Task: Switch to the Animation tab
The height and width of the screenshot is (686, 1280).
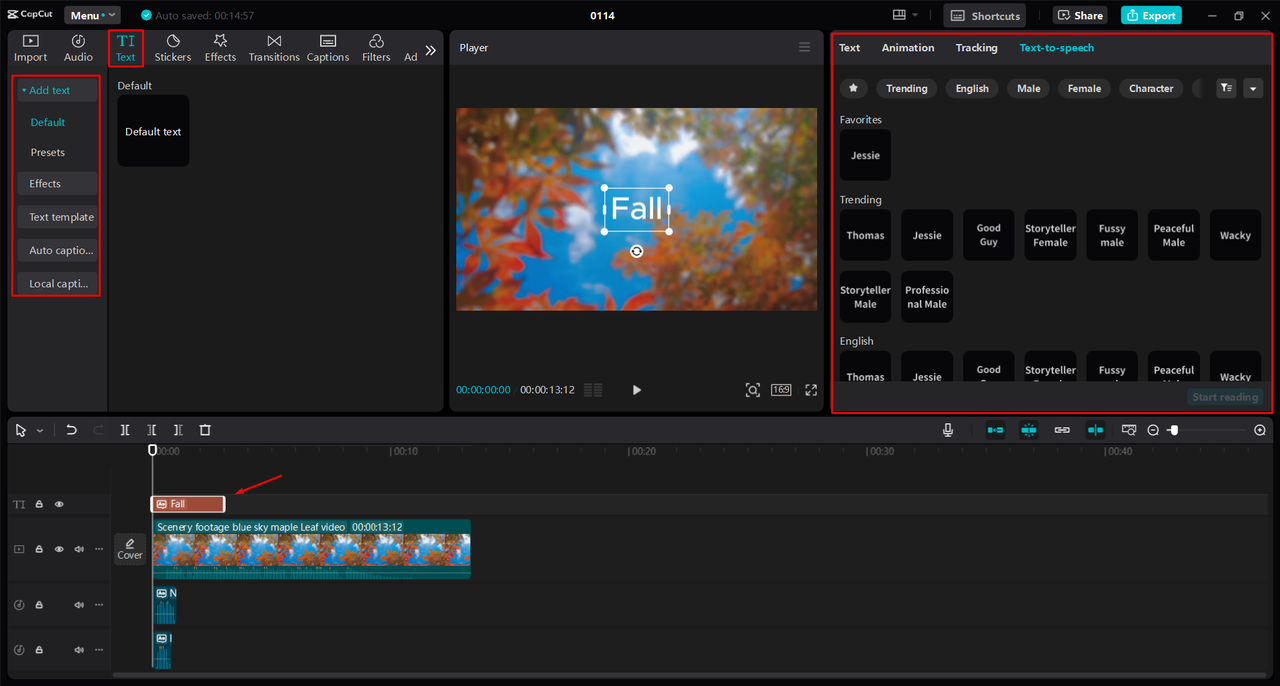Action: pyautogui.click(x=908, y=48)
